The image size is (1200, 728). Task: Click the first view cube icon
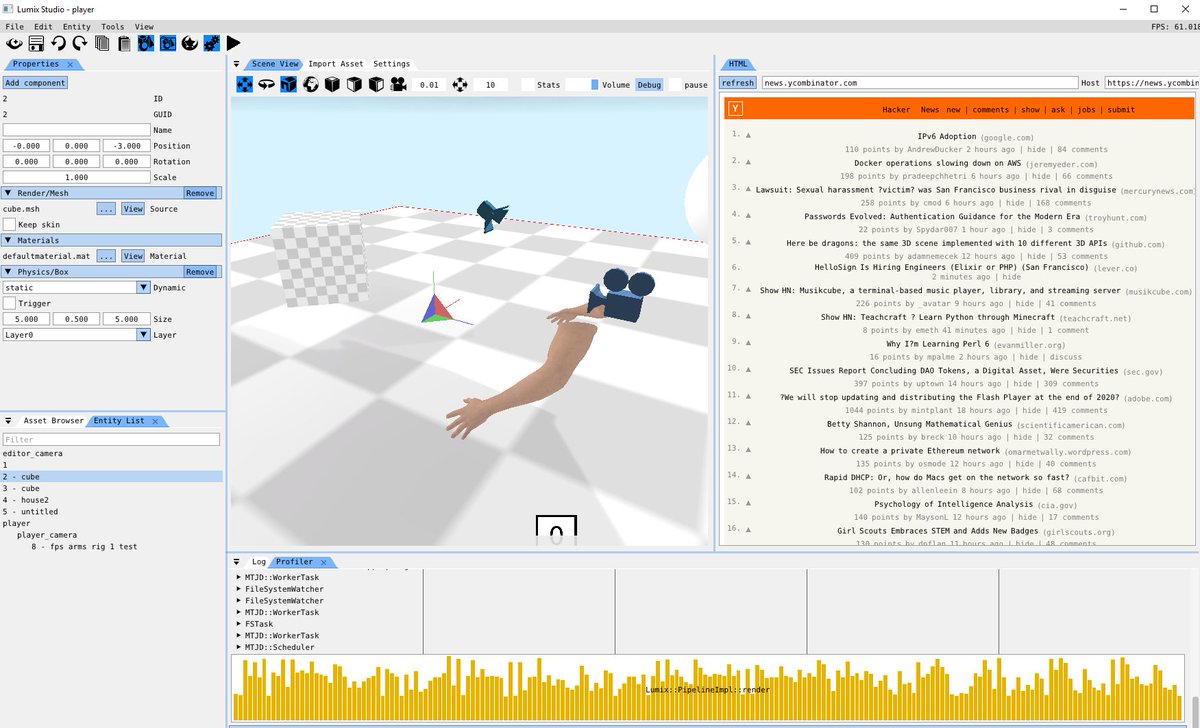tap(332, 85)
